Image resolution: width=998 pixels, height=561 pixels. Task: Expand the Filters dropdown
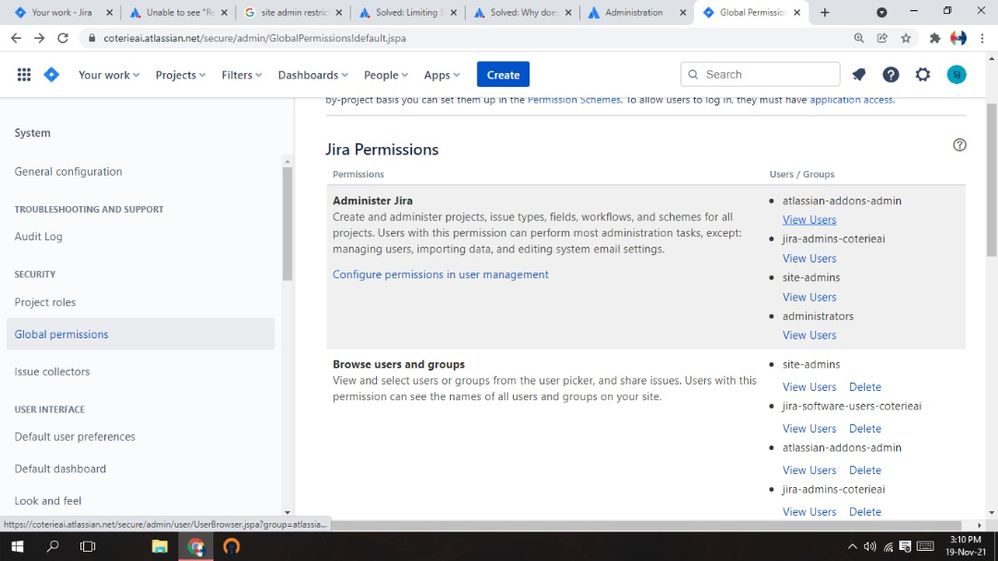pyautogui.click(x=241, y=75)
